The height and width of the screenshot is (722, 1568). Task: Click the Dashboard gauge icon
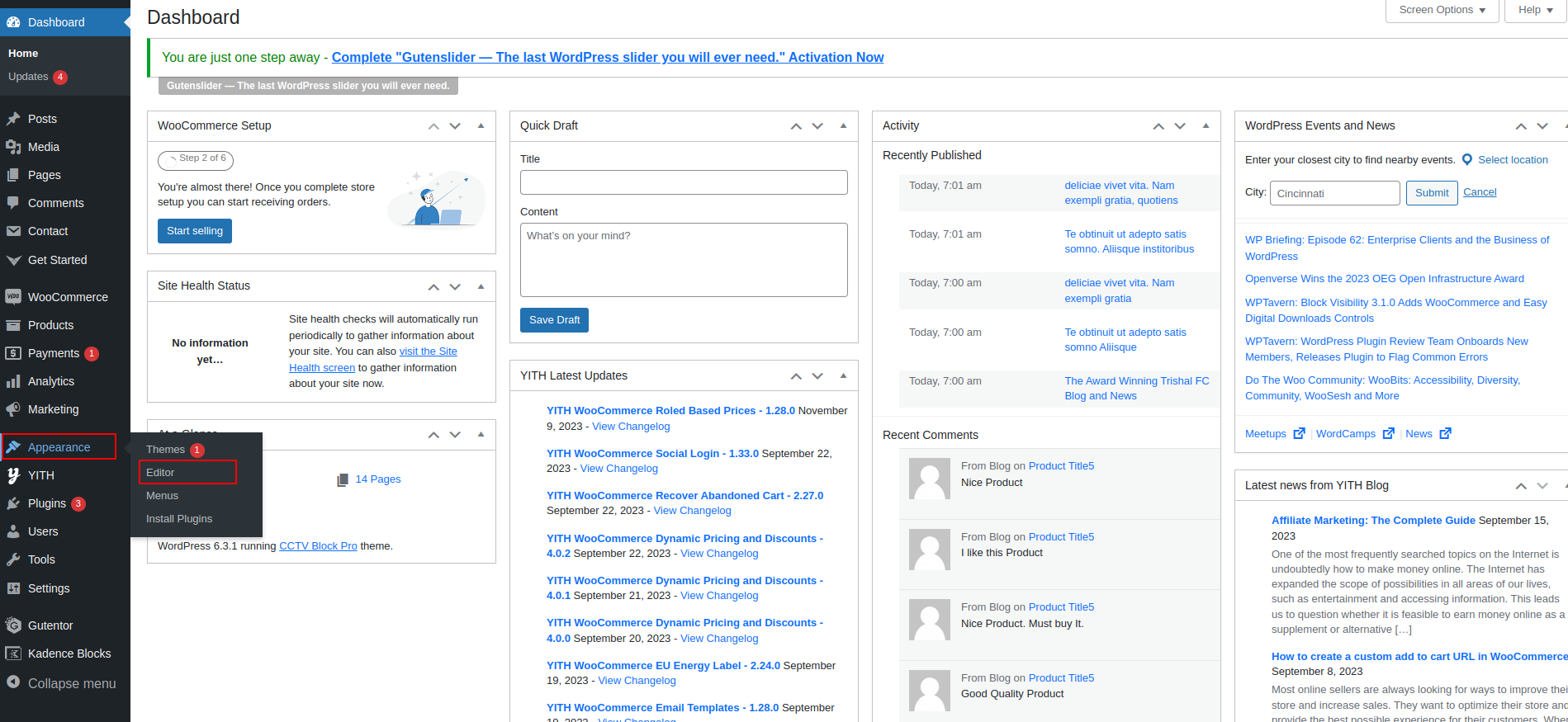coord(13,22)
